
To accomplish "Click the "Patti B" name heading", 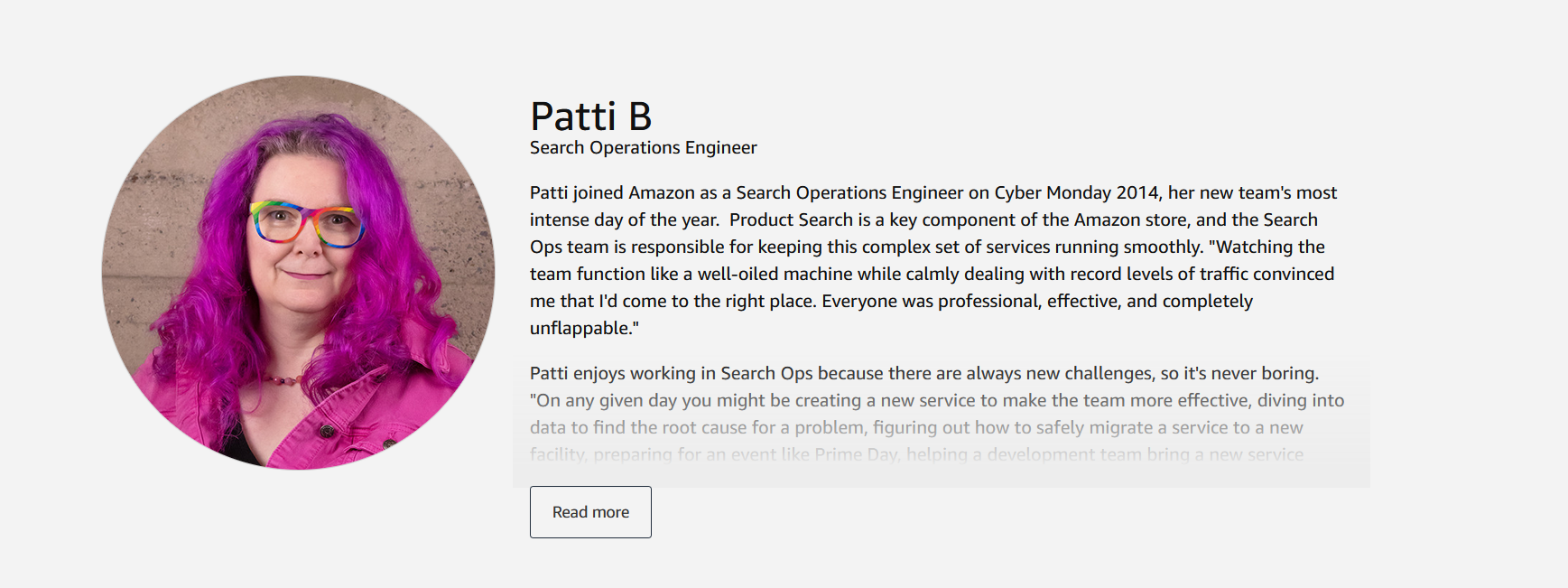I will coord(590,117).
